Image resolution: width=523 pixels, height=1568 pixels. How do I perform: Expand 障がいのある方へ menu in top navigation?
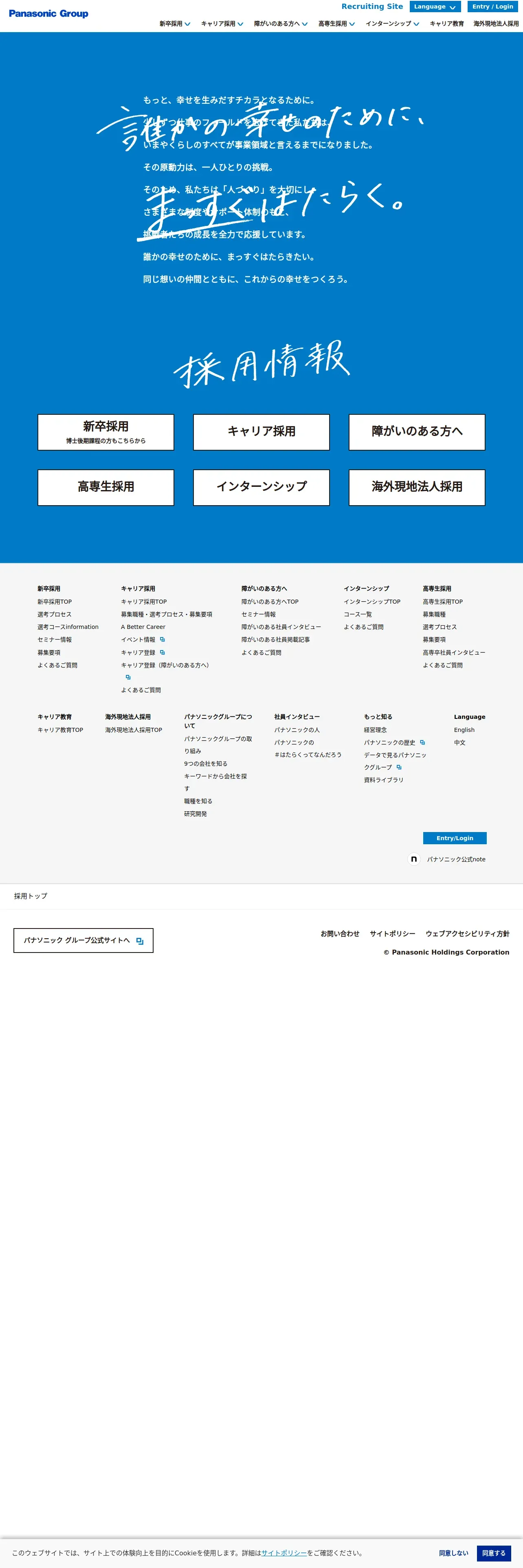tap(281, 24)
